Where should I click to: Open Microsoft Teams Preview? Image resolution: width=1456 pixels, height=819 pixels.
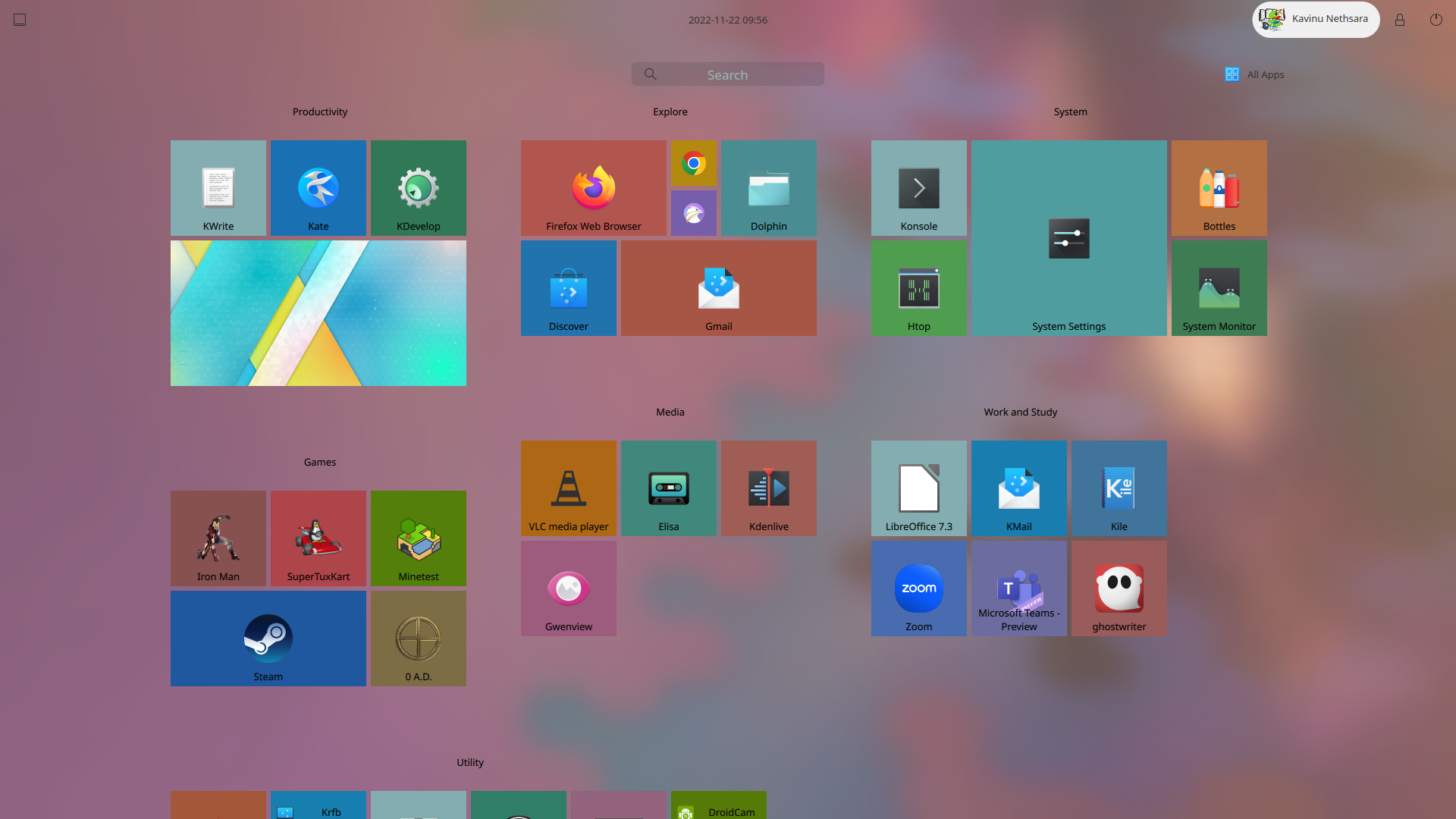tap(1019, 588)
